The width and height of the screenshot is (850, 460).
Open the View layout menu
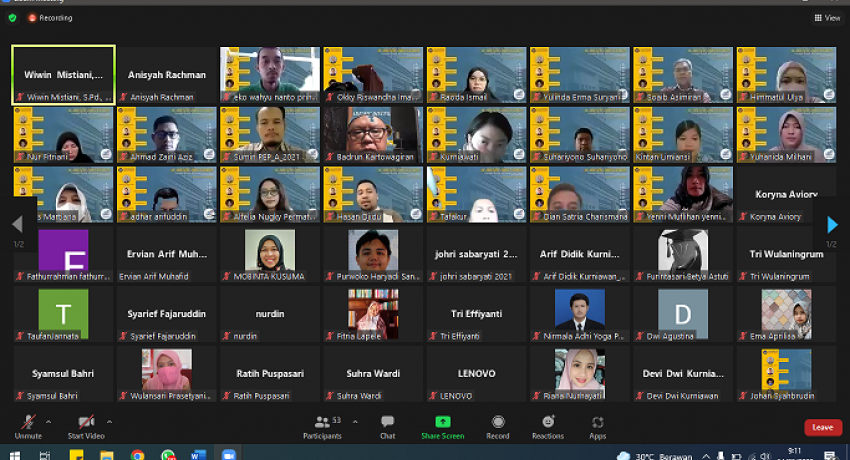(x=827, y=18)
